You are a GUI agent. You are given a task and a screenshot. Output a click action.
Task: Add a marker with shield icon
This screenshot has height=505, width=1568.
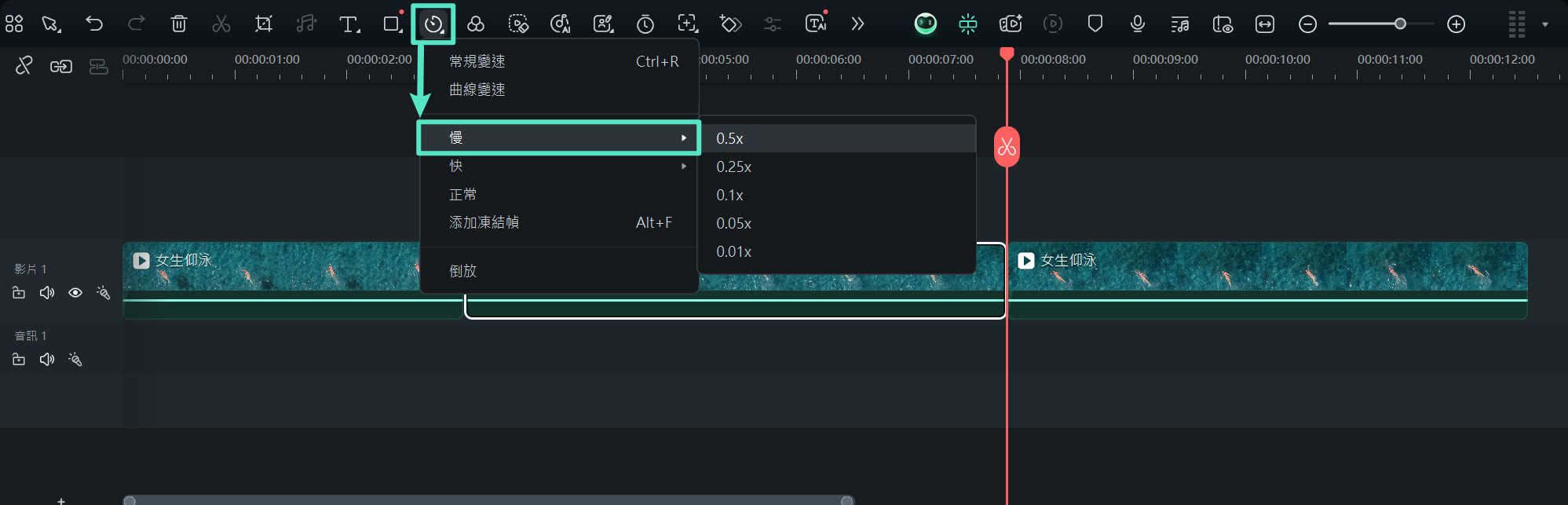click(x=1095, y=24)
